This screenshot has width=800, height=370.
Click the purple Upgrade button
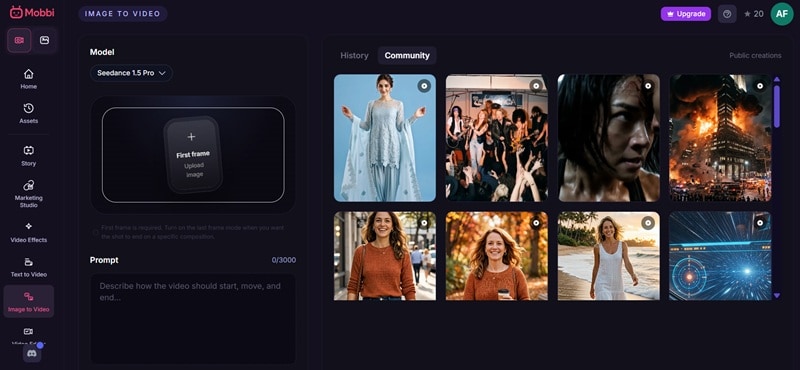[x=685, y=14]
